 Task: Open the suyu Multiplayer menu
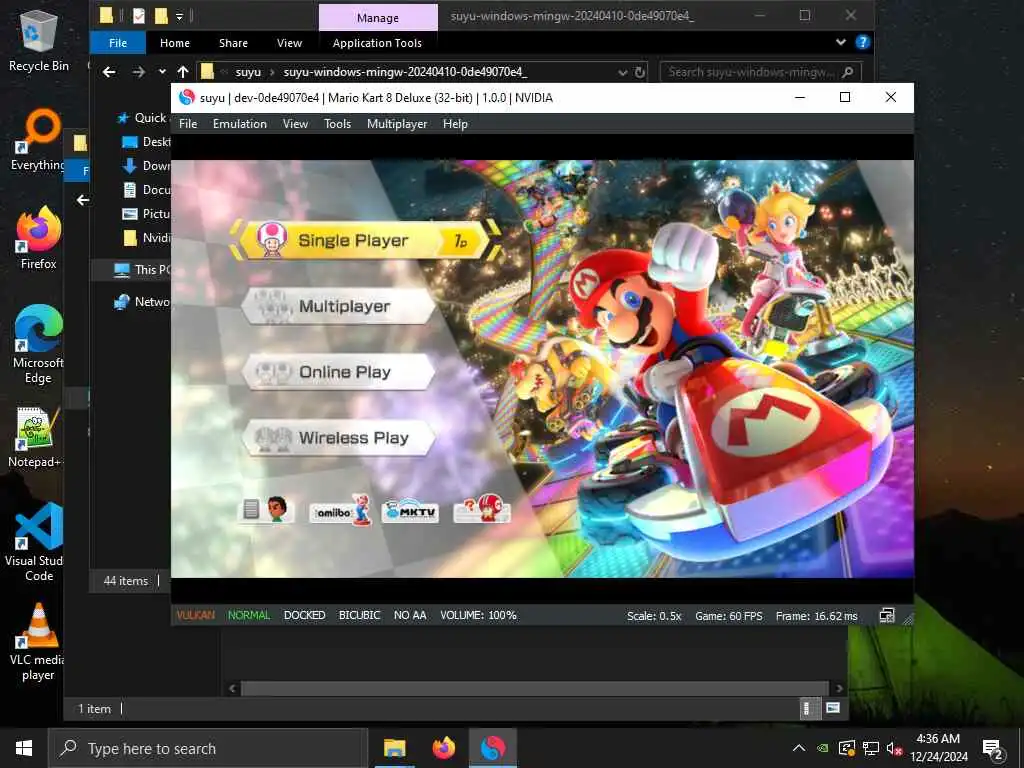pyautogui.click(x=397, y=123)
